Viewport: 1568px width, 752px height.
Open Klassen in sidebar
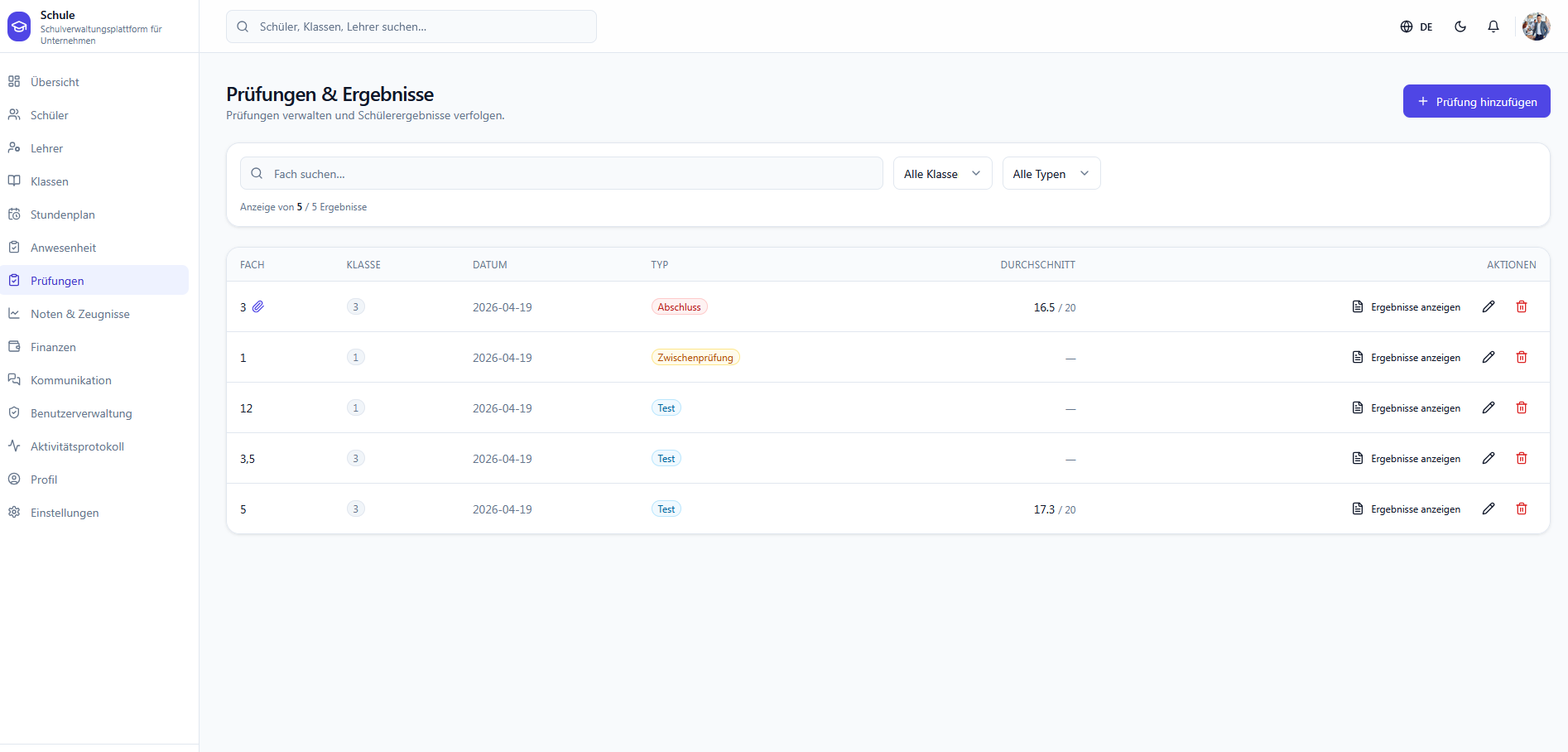pos(94,181)
